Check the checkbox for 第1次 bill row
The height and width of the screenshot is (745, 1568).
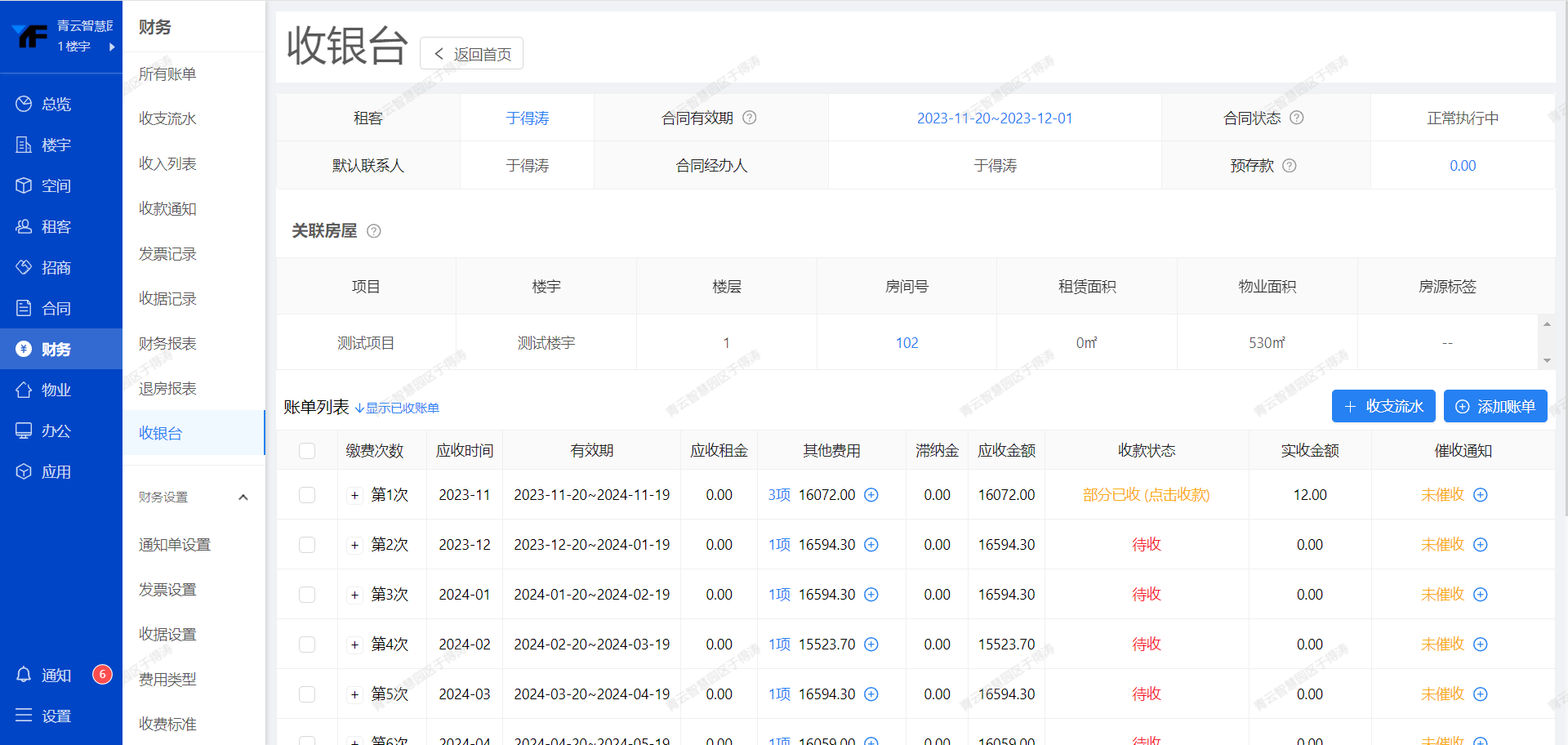307,495
